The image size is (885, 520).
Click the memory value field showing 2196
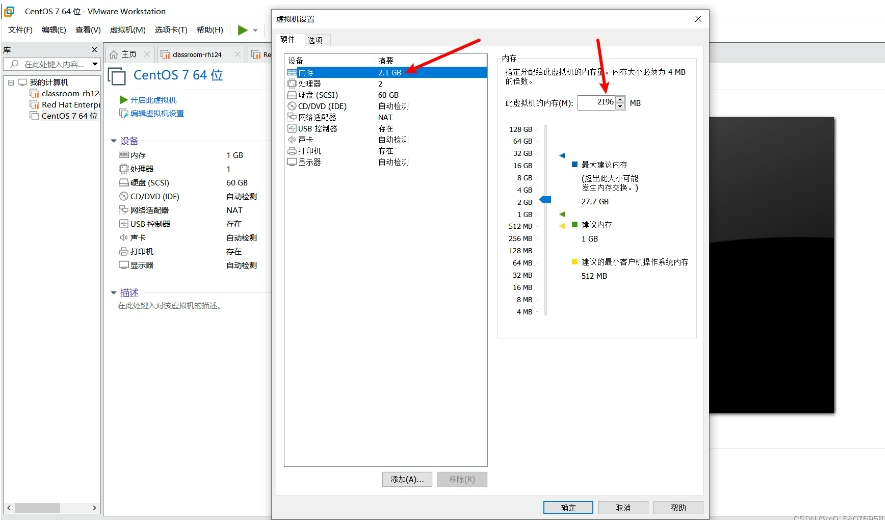[x=597, y=103]
